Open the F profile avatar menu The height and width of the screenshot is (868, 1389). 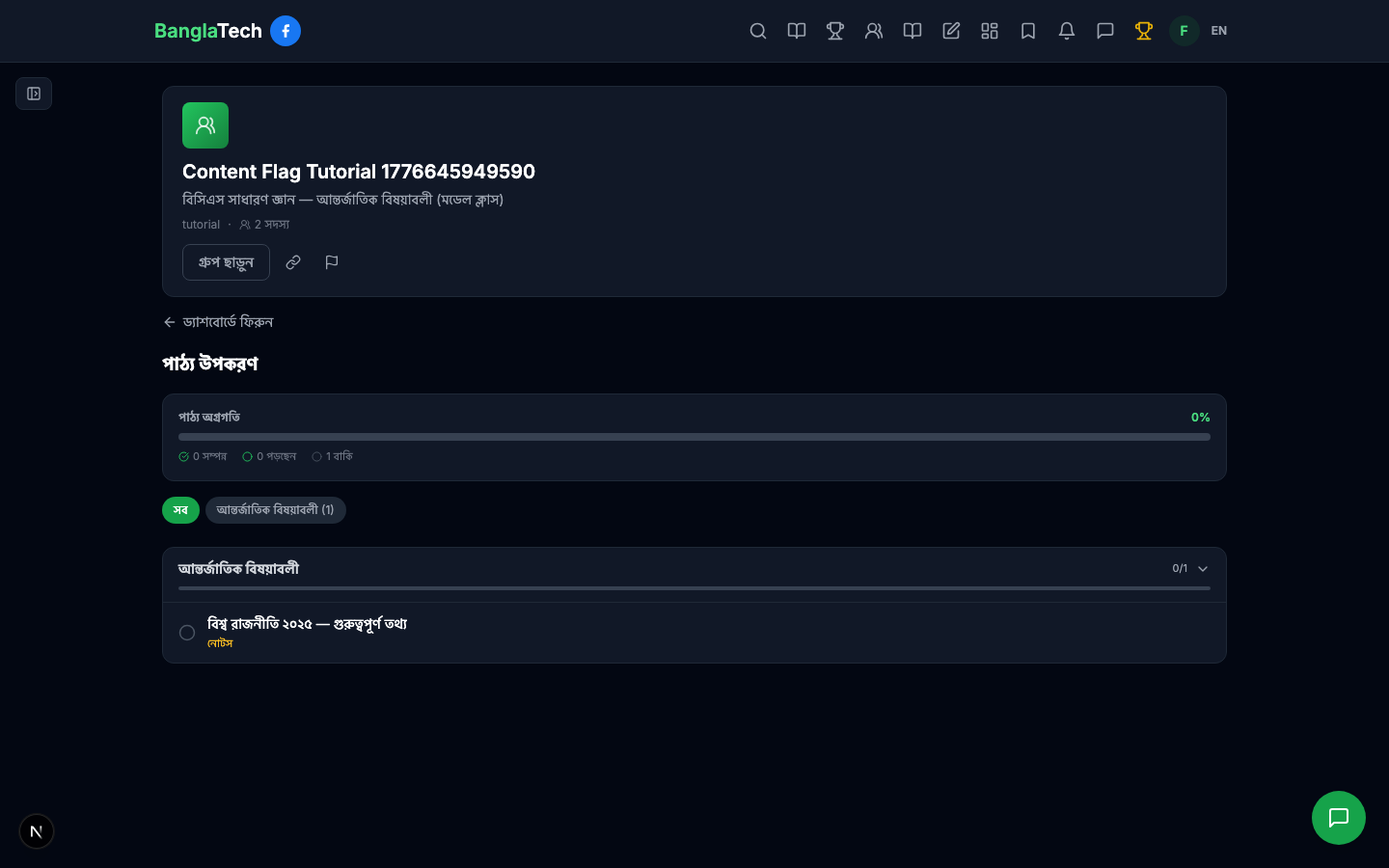point(1184,31)
